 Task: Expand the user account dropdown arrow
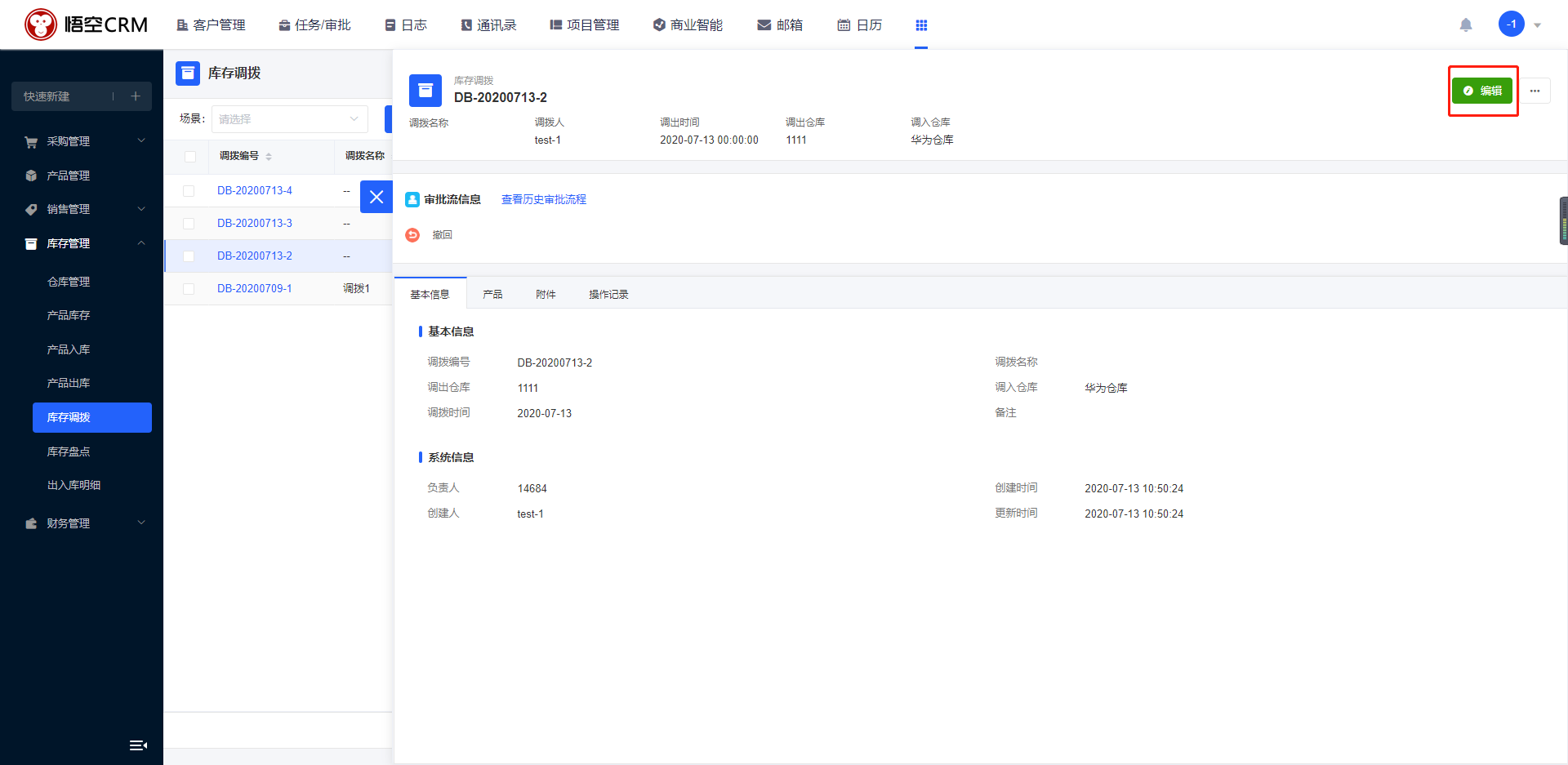click(x=1537, y=25)
